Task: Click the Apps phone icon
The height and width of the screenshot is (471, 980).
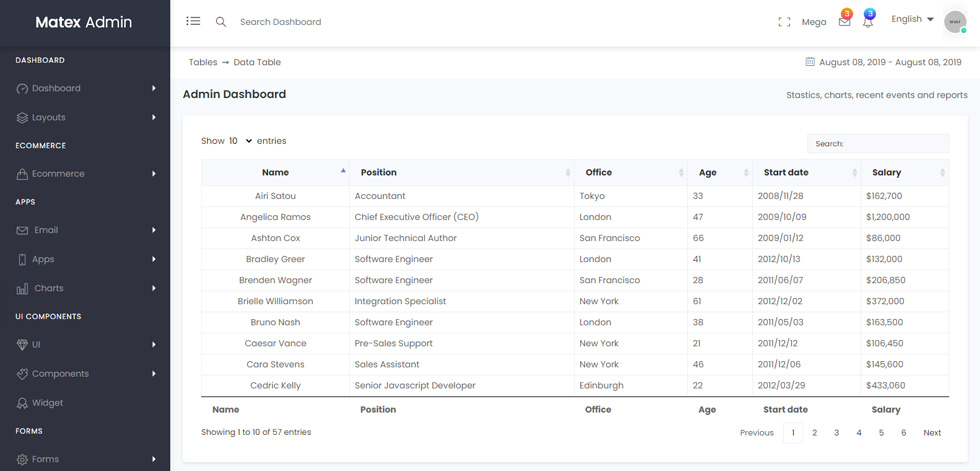Action: [x=22, y=259]
